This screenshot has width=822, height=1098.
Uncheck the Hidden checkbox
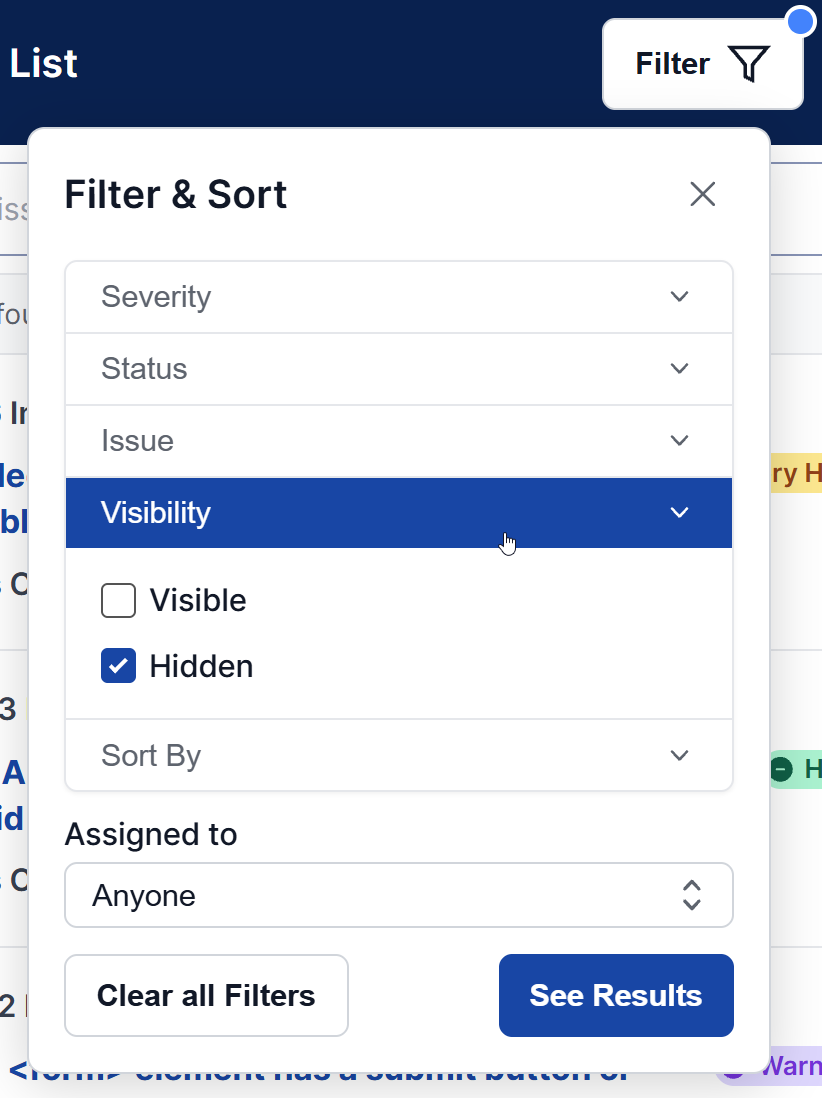(118, 665)
